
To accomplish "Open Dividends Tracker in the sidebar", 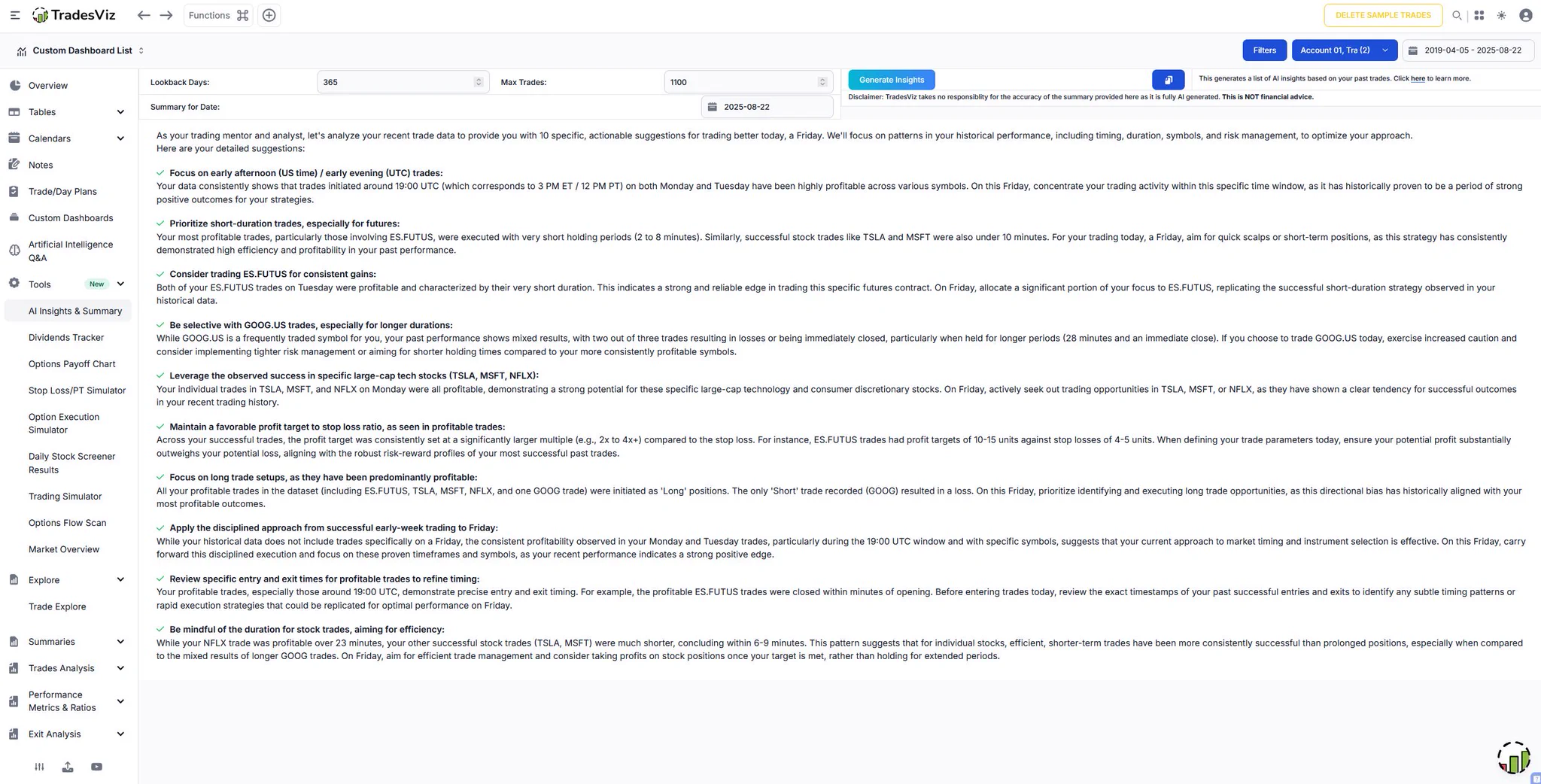I will tap(66, 338).
